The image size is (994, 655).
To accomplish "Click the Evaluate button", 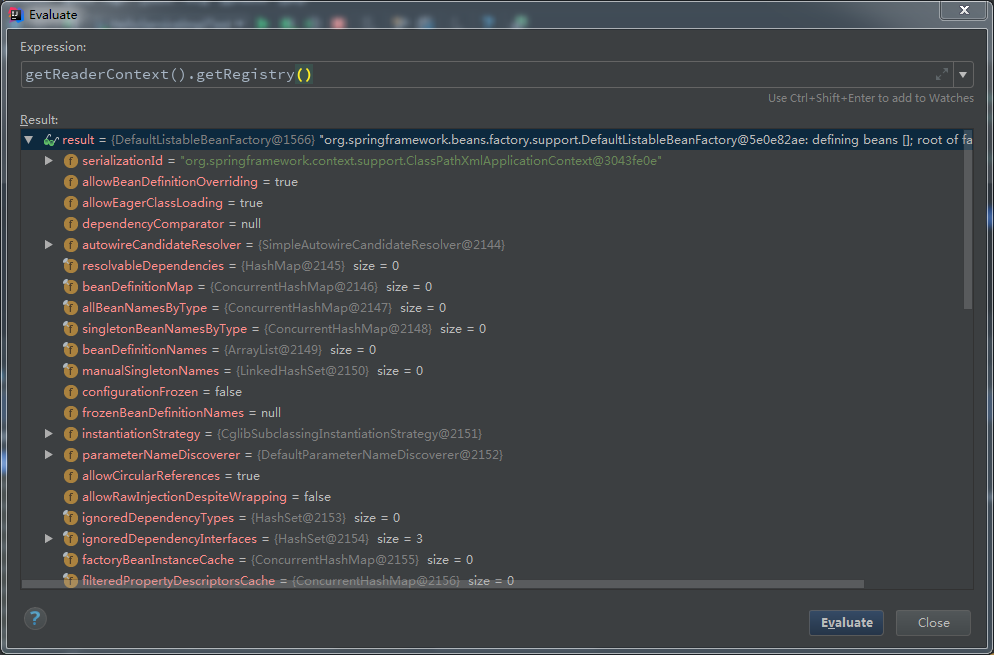I will [846, 623].
